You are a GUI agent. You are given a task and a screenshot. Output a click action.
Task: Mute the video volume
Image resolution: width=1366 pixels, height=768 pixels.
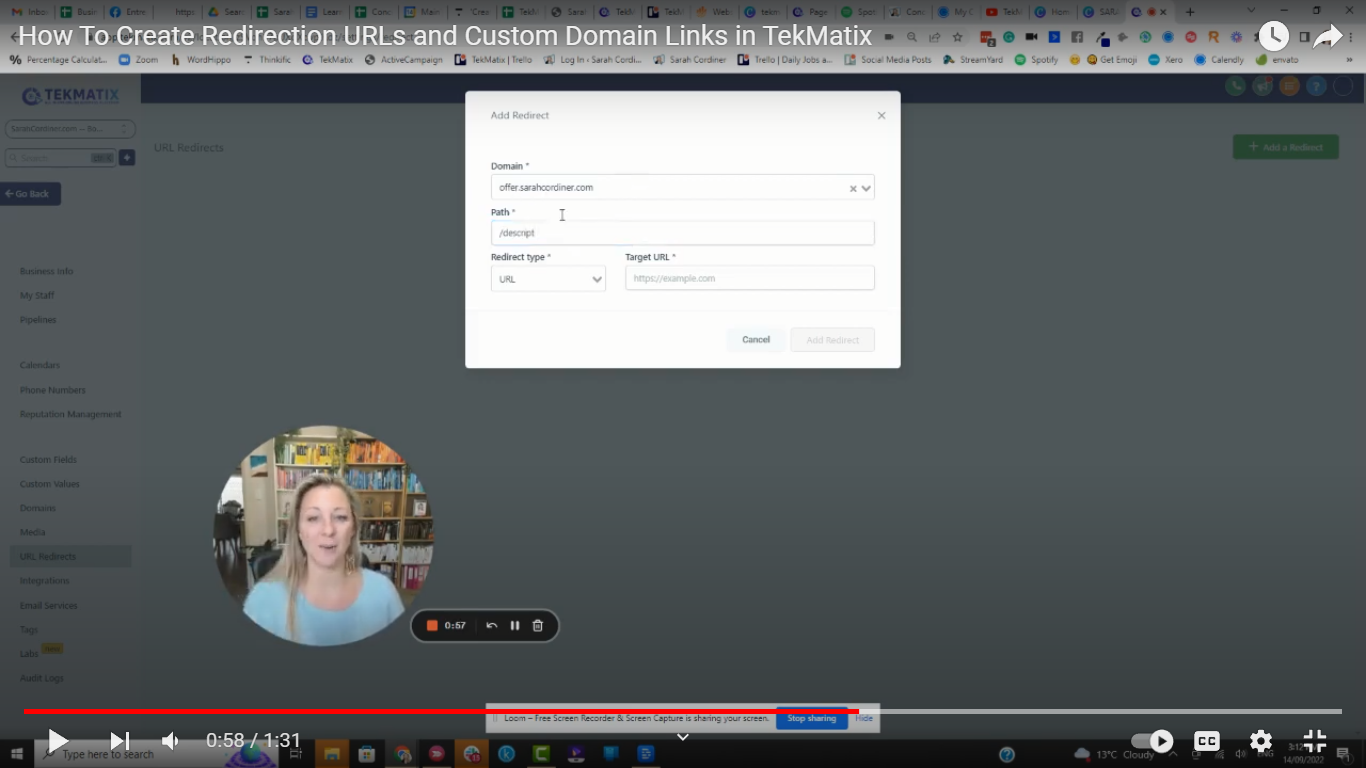pos(171,741)
